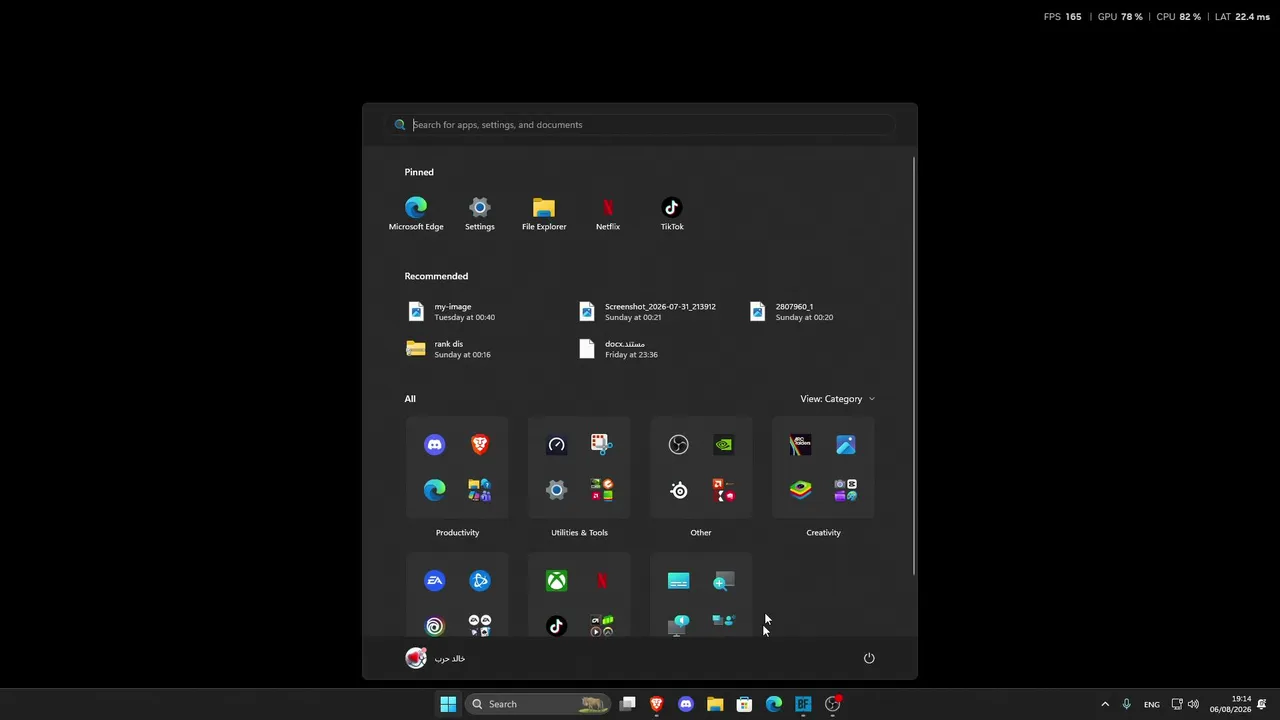Open the NVIDIA app in Other category
Screen dimensions: 1280x720
(x=724, y=445)
